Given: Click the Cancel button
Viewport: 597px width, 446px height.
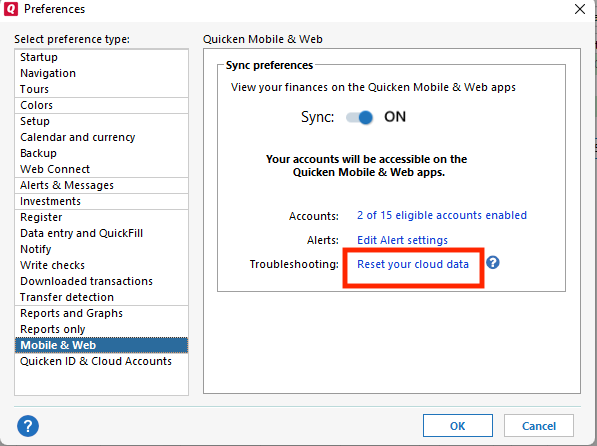Looking at the screenshot, I should (x=539, y=425).
